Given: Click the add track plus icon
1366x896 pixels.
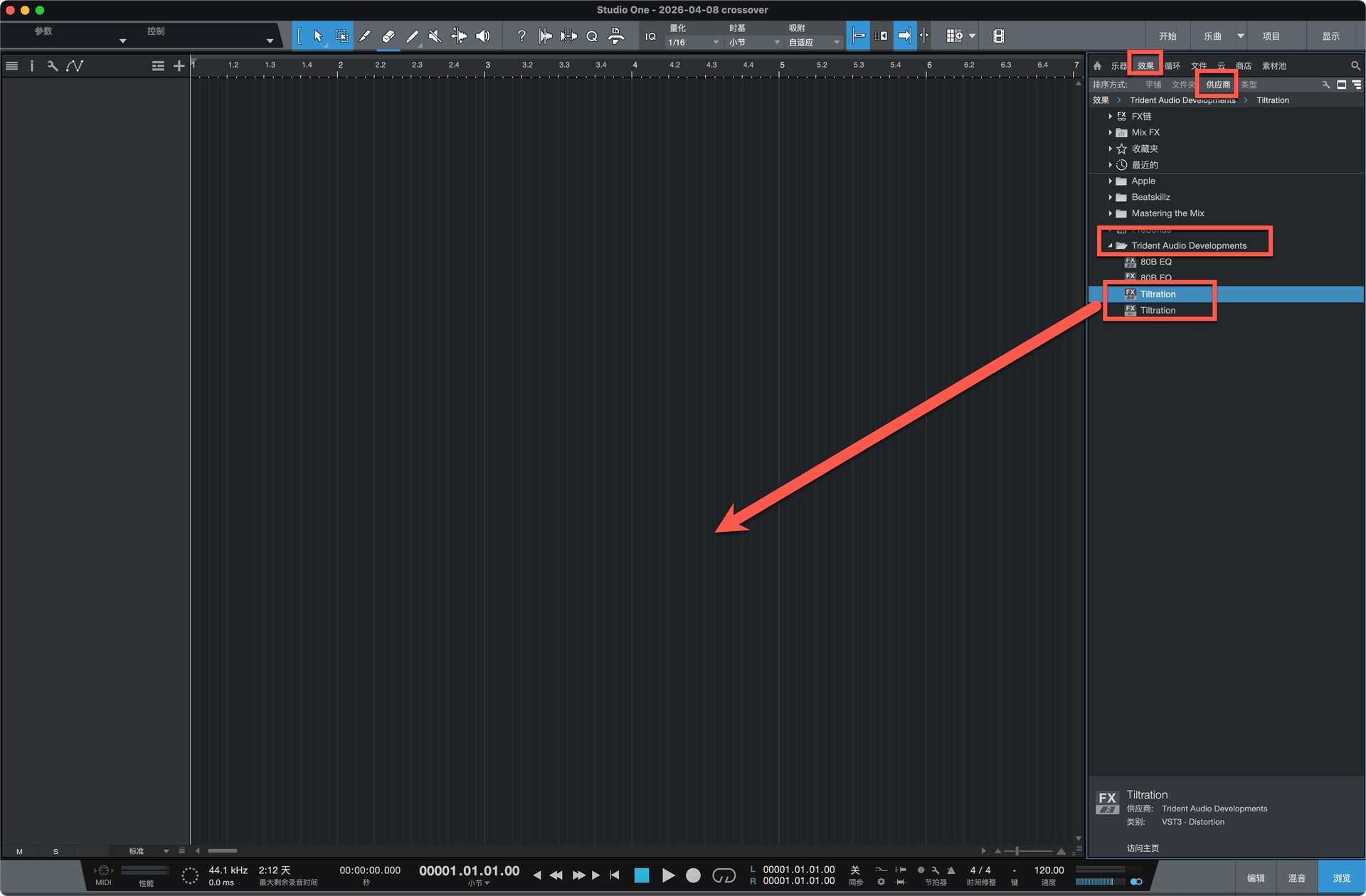Looking at the screenshot, I should pyautogui.click(x=179, y=66).
